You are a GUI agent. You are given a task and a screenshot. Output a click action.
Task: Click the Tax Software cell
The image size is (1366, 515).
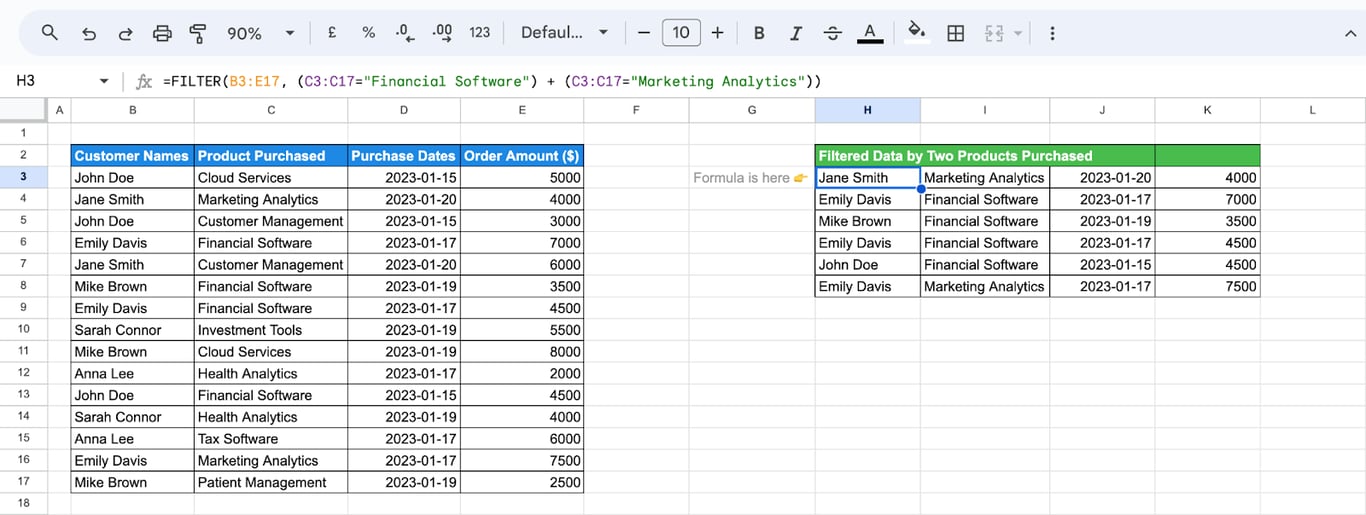[271, 438]
